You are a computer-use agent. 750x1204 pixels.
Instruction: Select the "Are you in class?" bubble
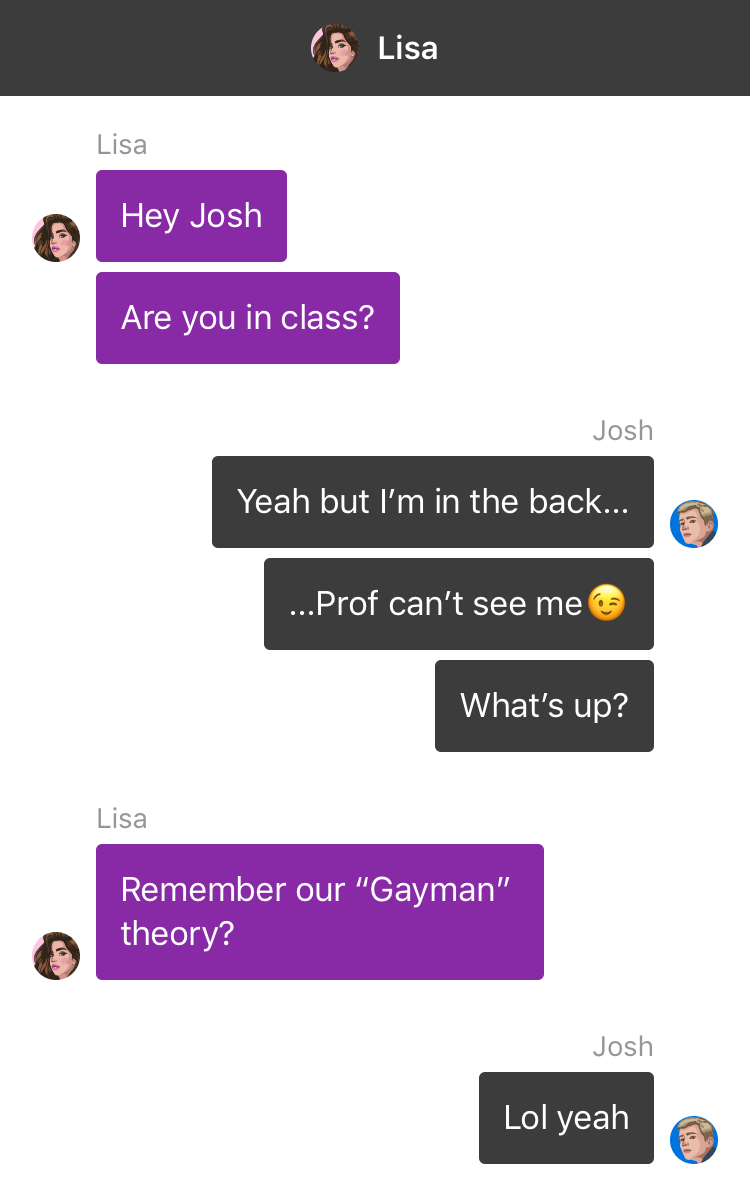tap(248, 318)
